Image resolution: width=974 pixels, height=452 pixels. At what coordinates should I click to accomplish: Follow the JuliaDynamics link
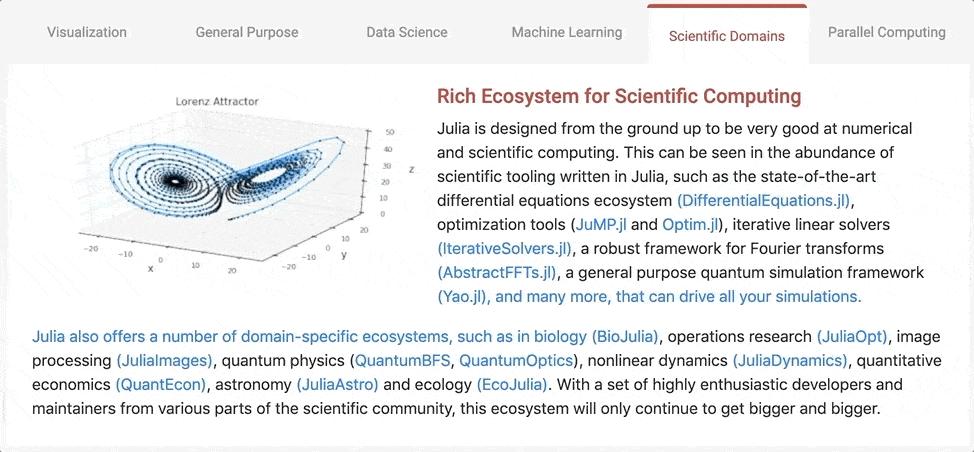point(790,361)
